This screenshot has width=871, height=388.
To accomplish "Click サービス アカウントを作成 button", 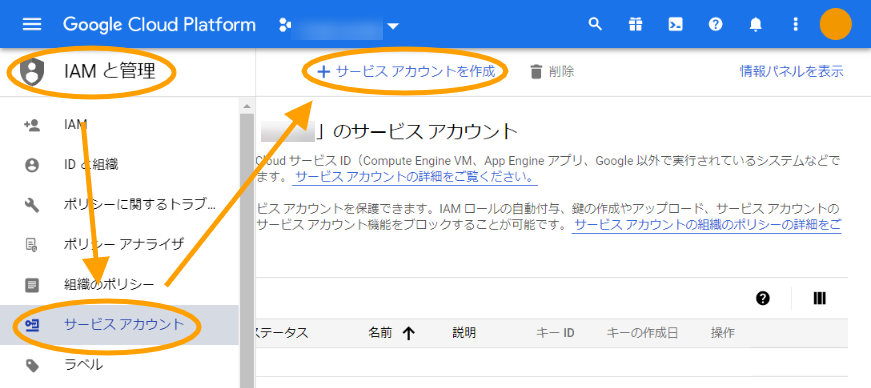I will (406, 72).
